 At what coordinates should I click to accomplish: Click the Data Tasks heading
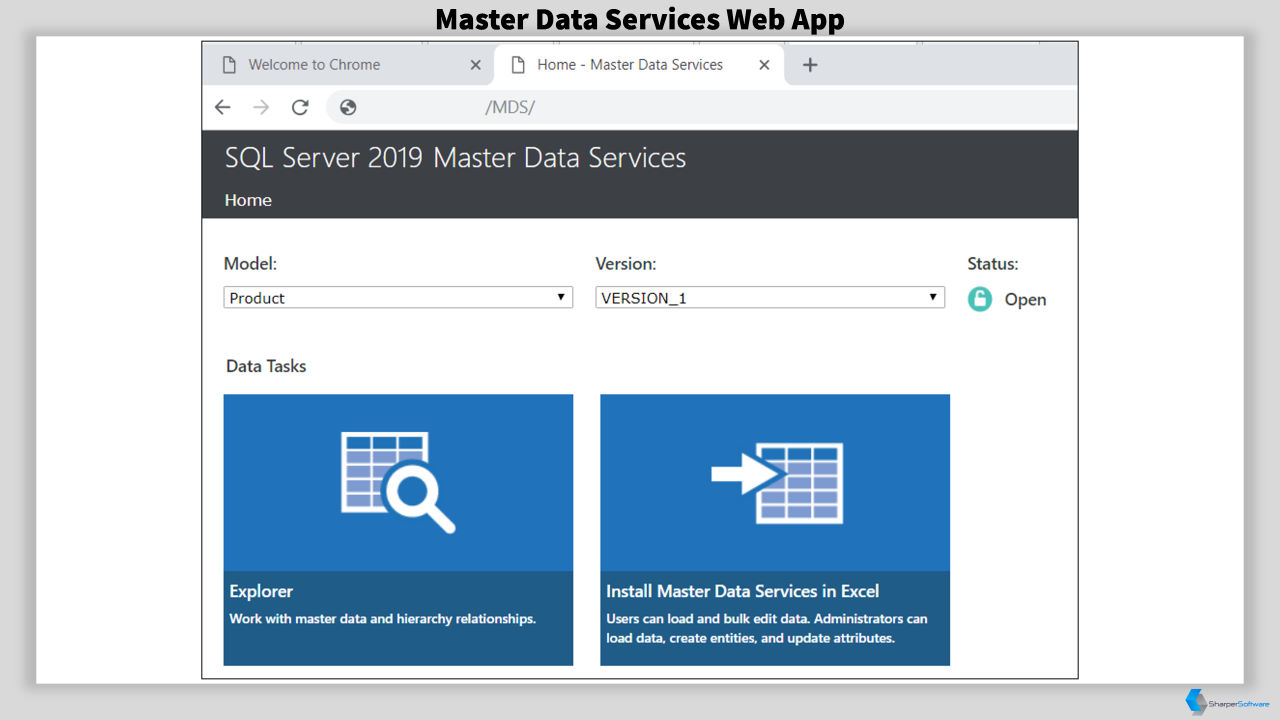266,366
